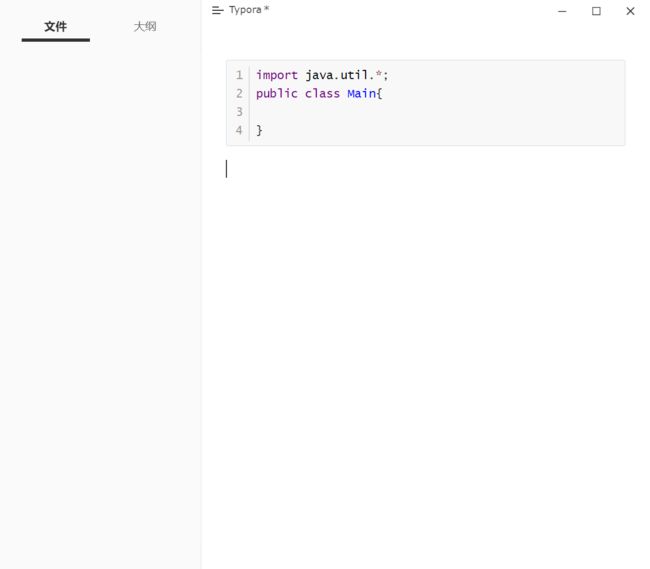
Task: Maximize the Typora window
Action: (x=596, y=11)
